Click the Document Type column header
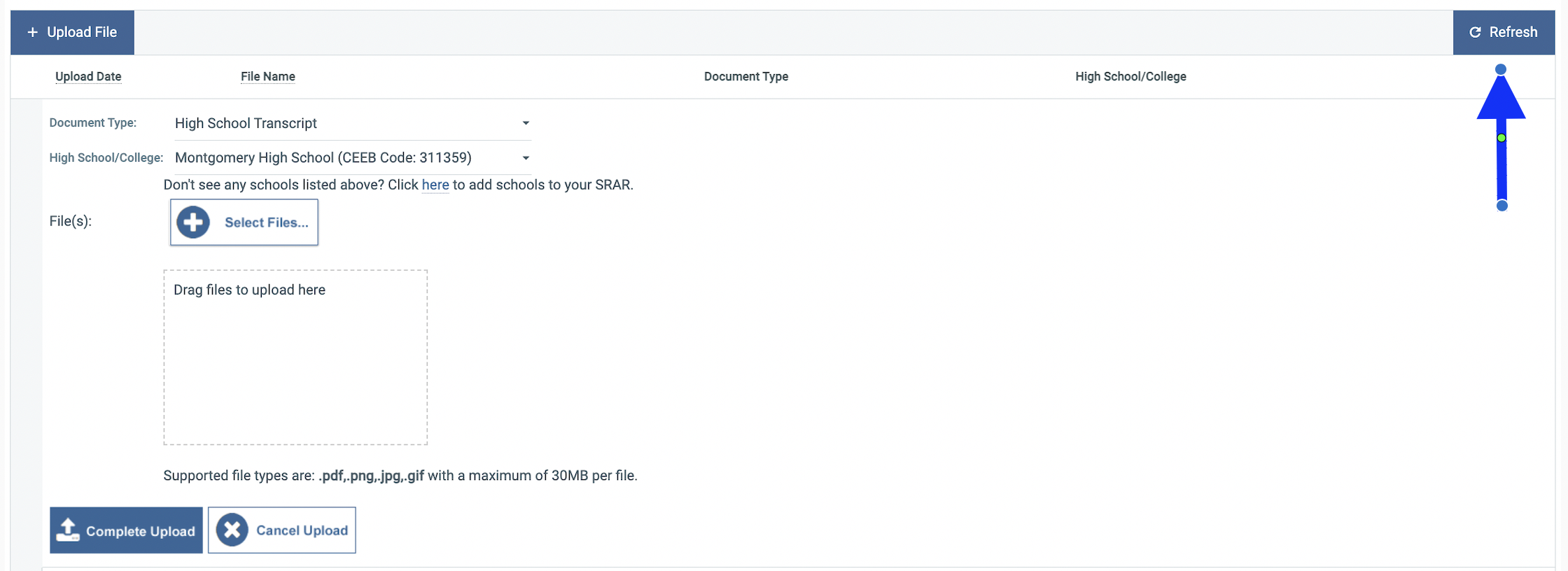 [745, 76]
